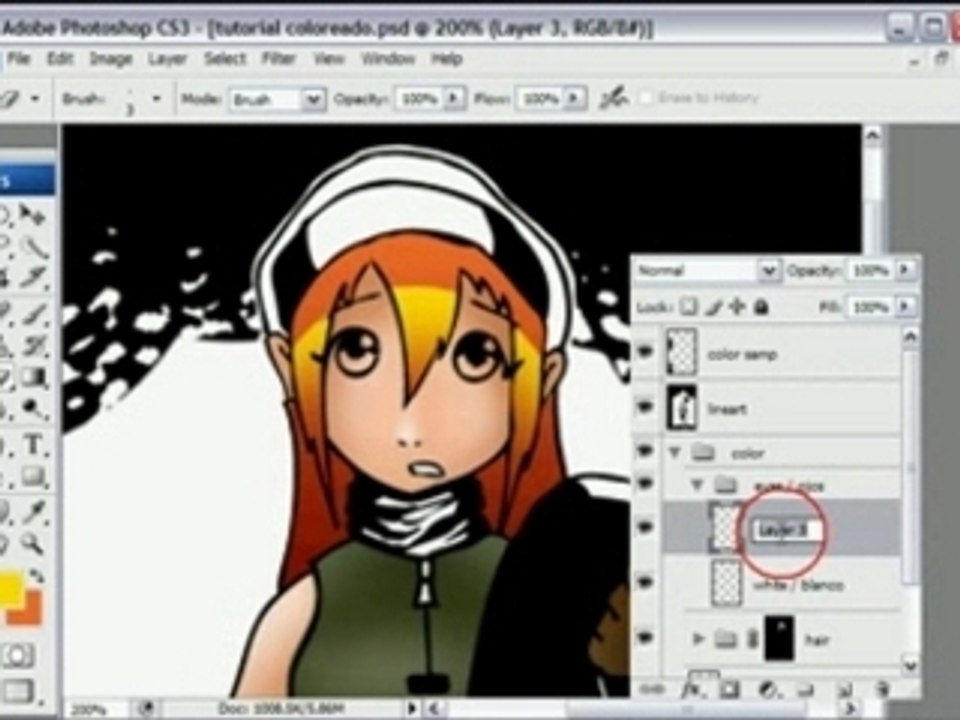960x720 pixels.
Task: Lock transparent pixels
Action: (x=689, y=306)
